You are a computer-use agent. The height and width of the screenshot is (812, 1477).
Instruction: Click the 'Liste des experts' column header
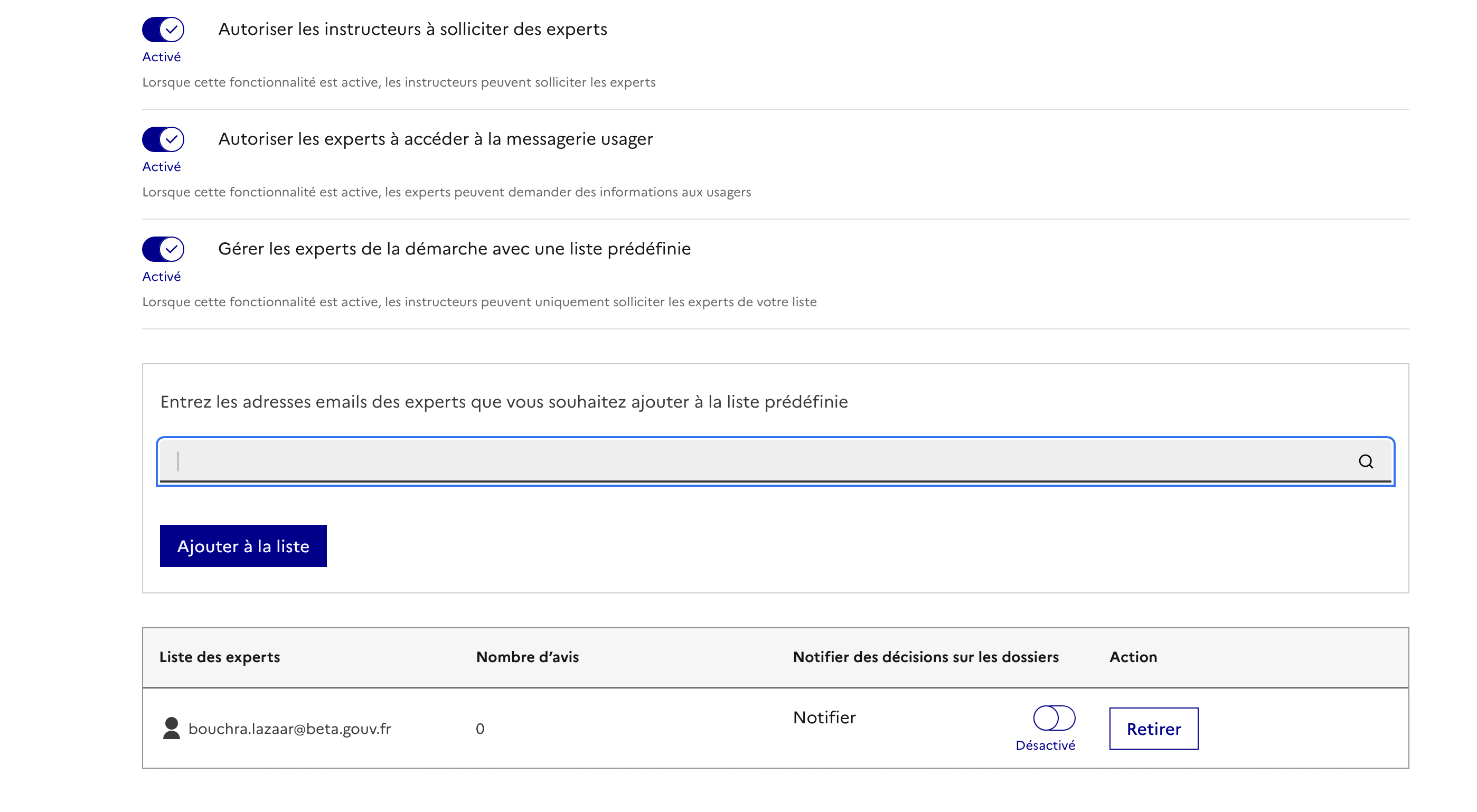click(x=220, y=657)
